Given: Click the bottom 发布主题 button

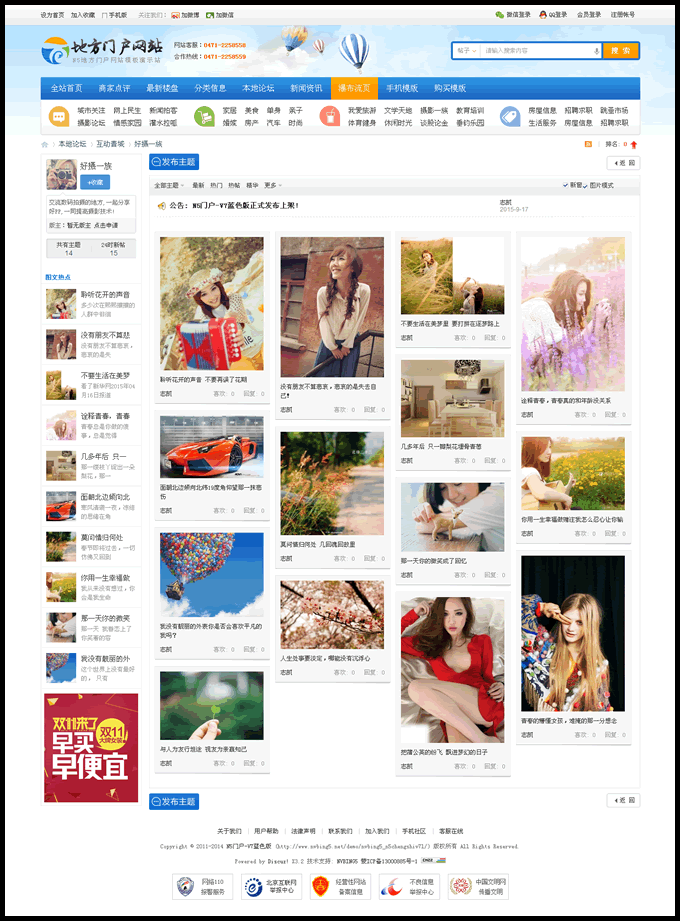Looking at the screenshot, I should point(174,802).
